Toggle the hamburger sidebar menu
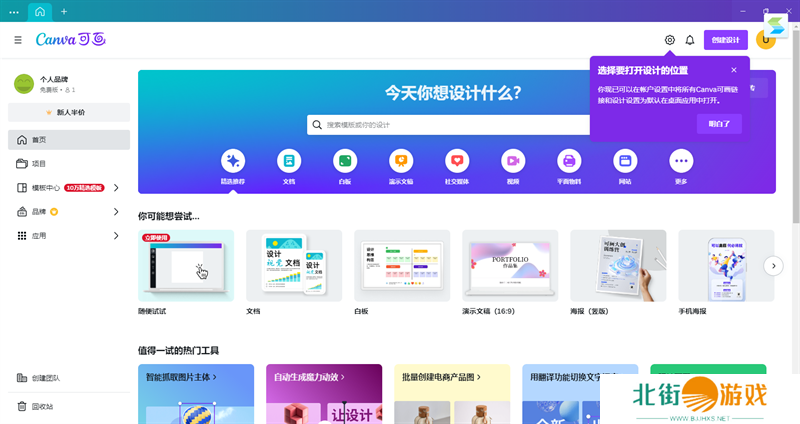The image size is (800, 424). [x=18, y=40]
